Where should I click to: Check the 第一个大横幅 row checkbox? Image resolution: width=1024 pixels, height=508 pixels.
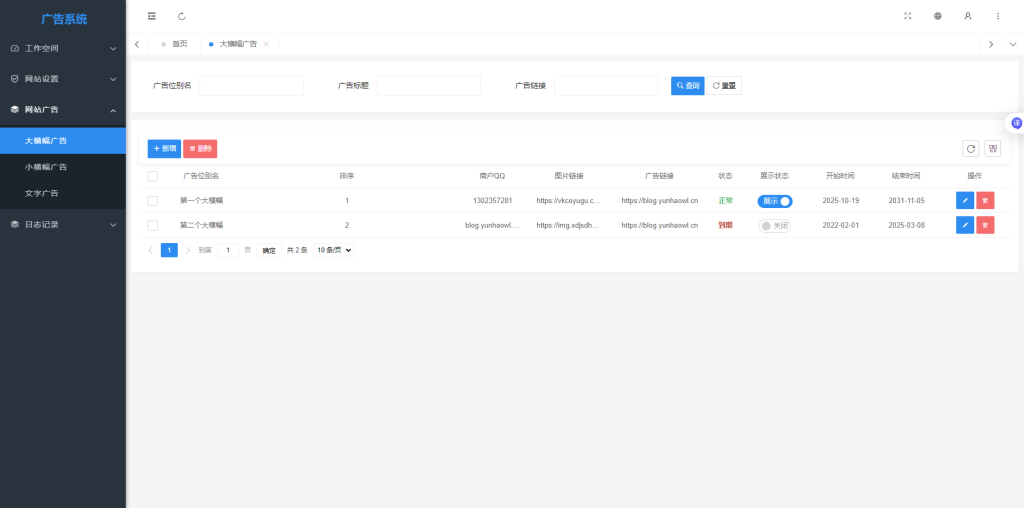point(153,201)
